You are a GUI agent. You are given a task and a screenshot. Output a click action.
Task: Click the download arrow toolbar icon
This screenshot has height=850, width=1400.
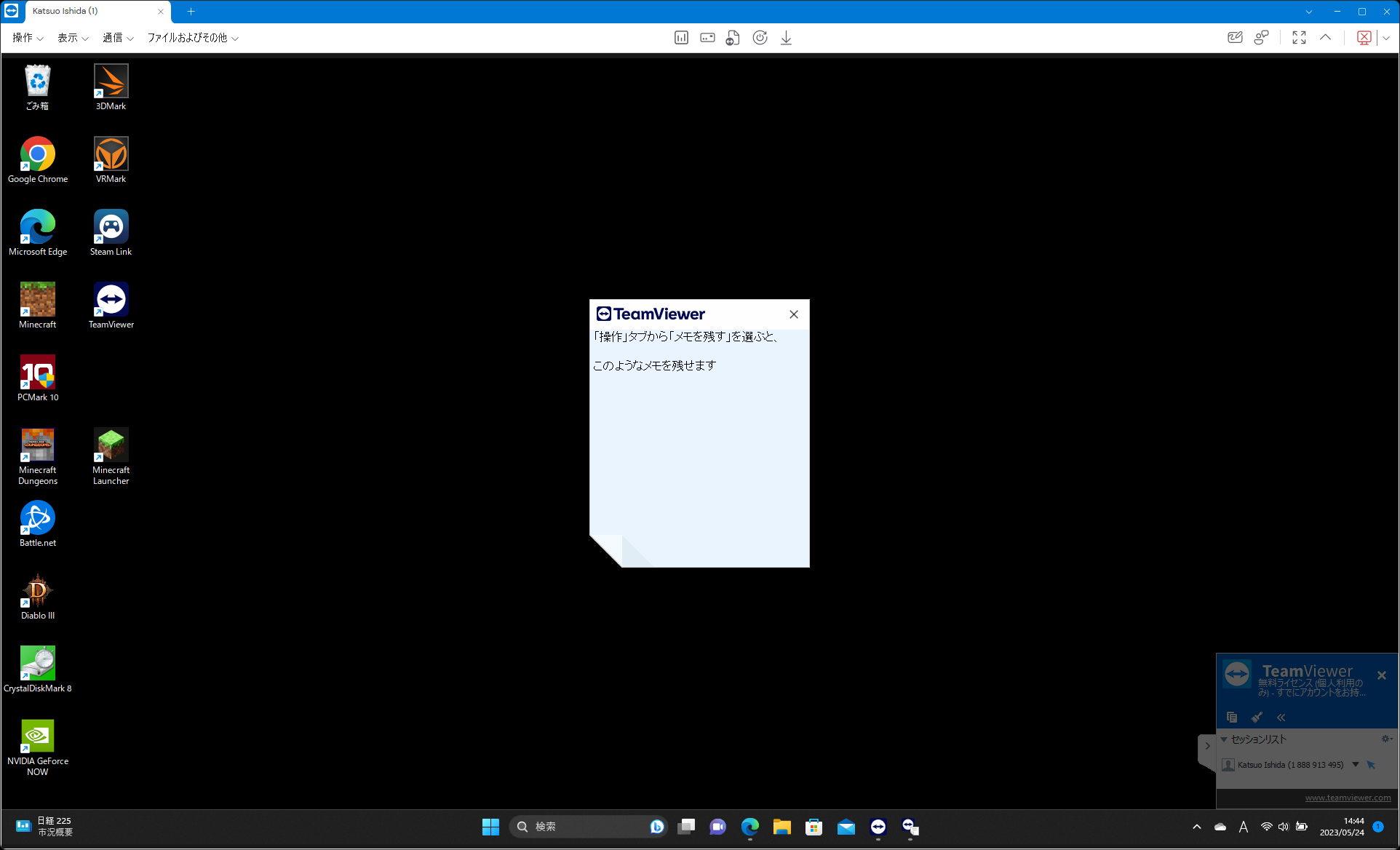(x=786, y=38)
